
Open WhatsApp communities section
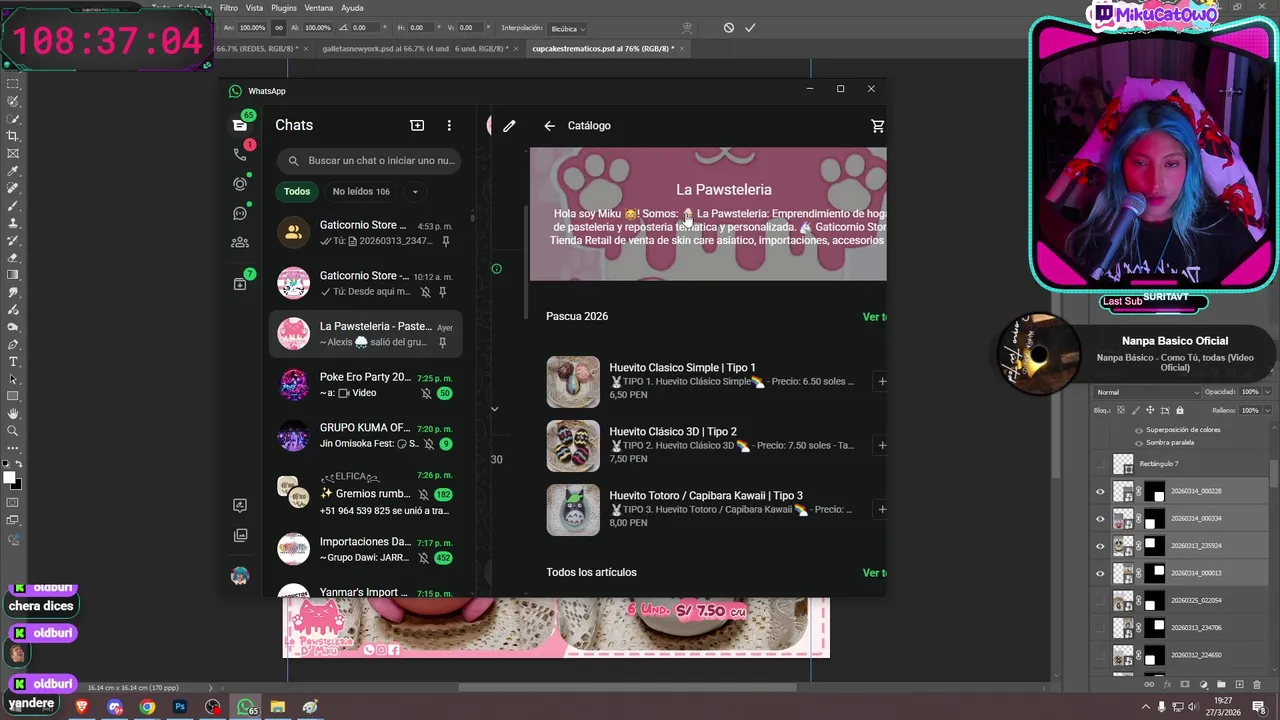pos(240,242)
